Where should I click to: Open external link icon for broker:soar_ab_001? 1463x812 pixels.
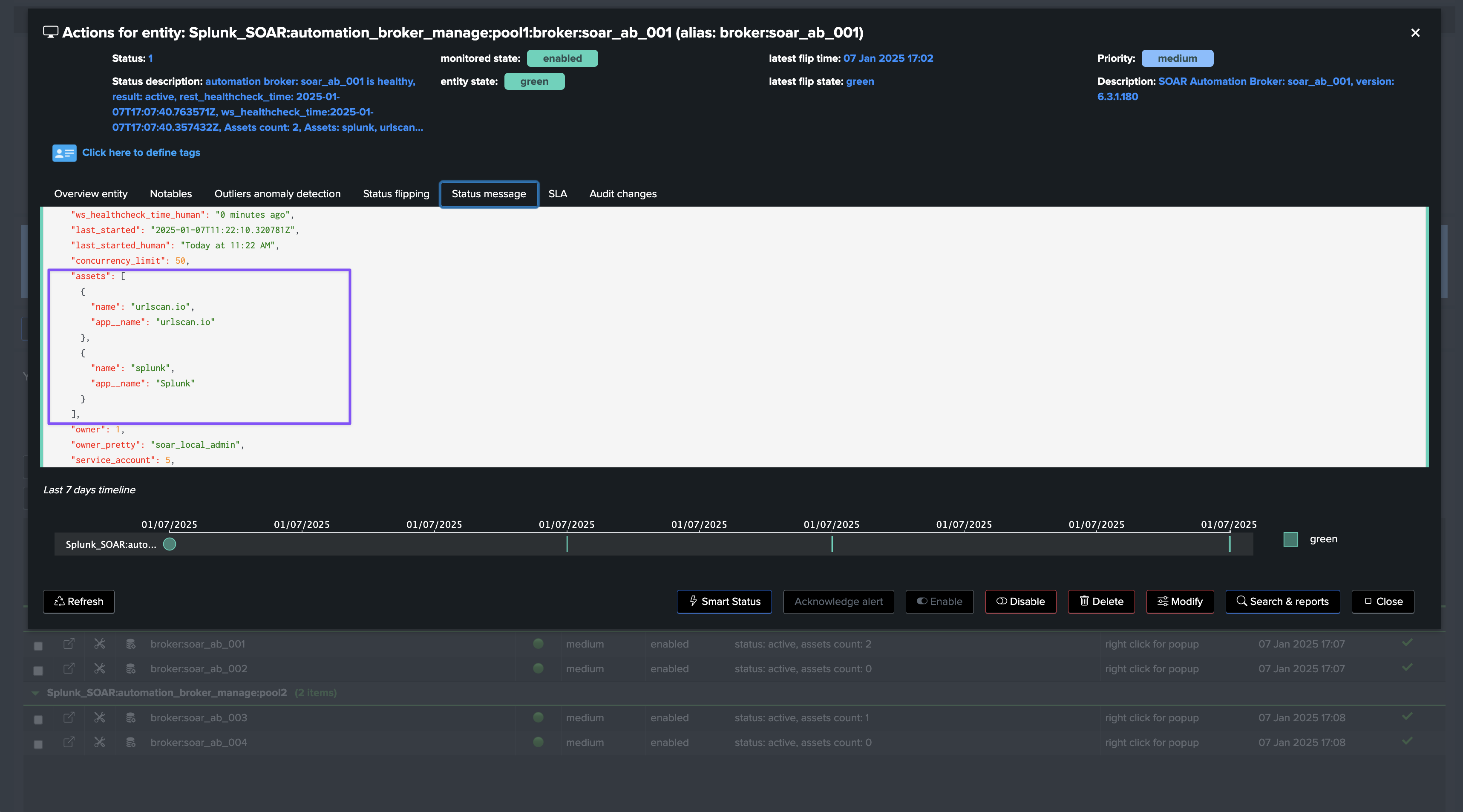69,644
